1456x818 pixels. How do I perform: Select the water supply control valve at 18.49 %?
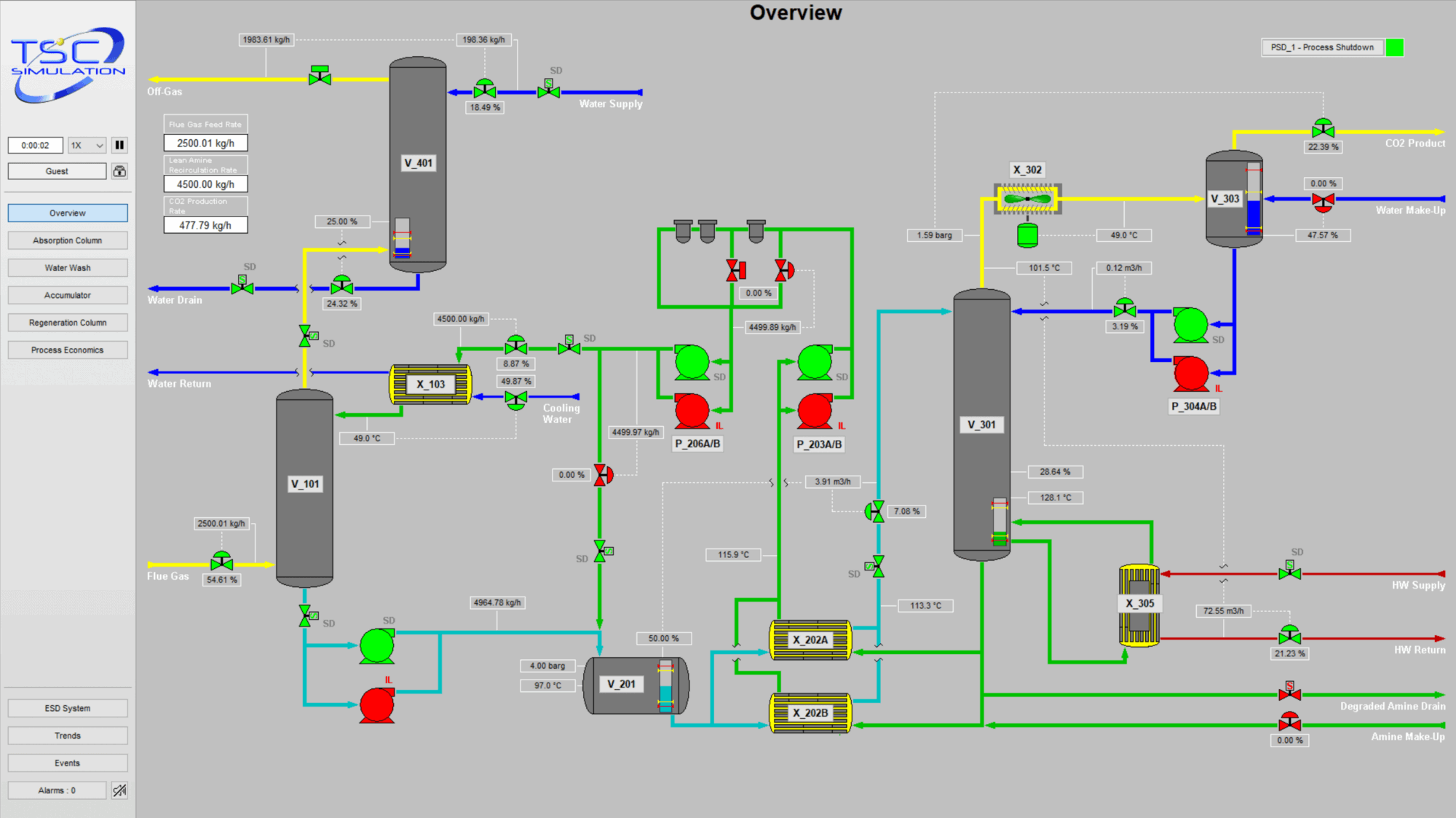pos(485,89)
